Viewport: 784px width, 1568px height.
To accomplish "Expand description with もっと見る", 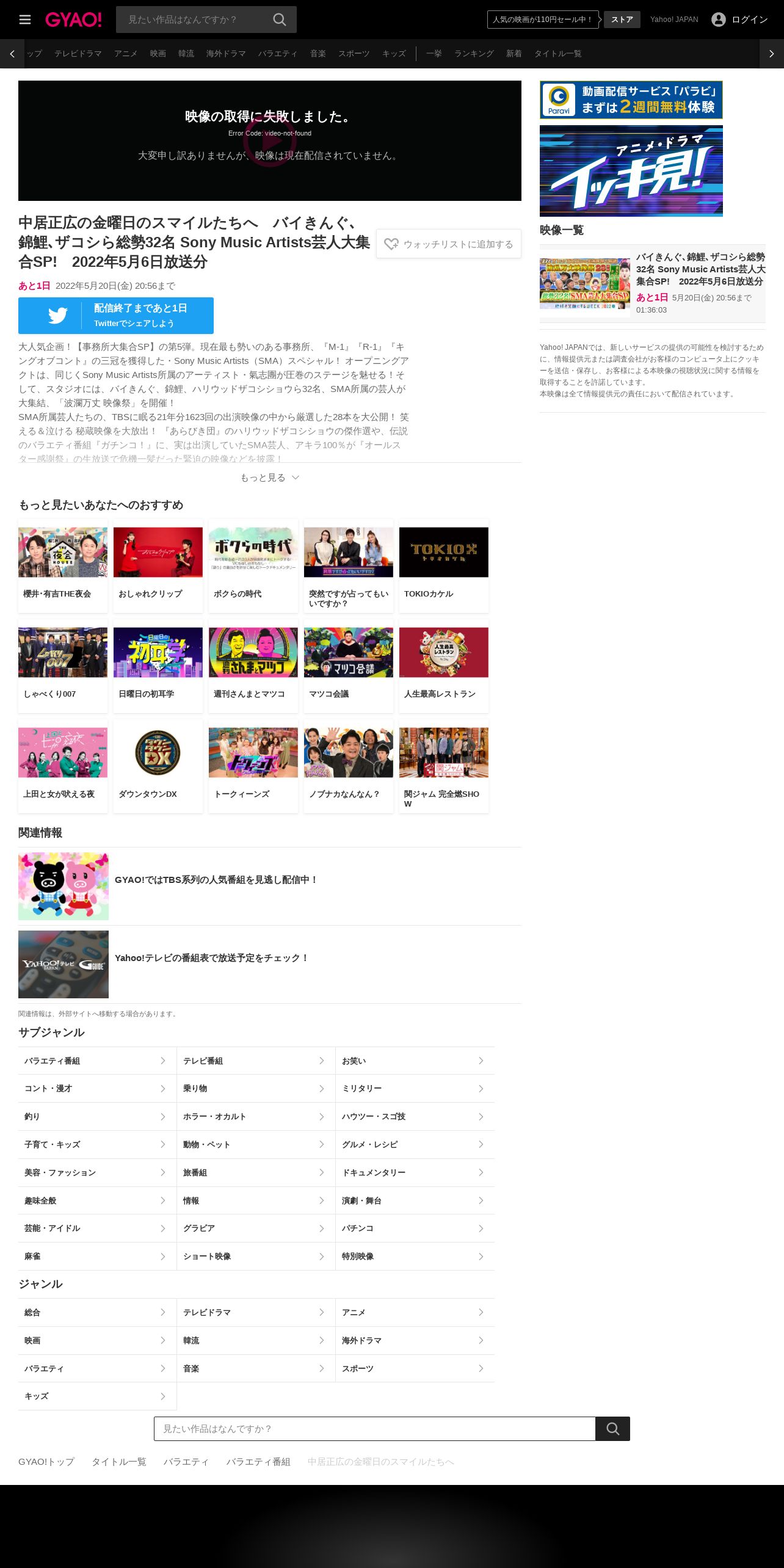I will [270, 477].
